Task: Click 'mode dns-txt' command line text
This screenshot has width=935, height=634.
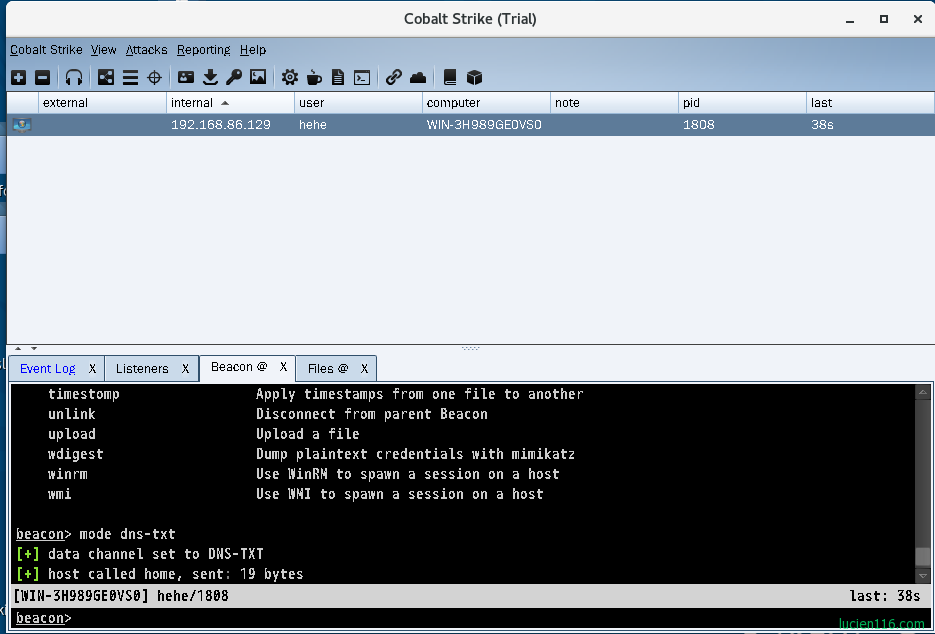Action: (128, 534)
